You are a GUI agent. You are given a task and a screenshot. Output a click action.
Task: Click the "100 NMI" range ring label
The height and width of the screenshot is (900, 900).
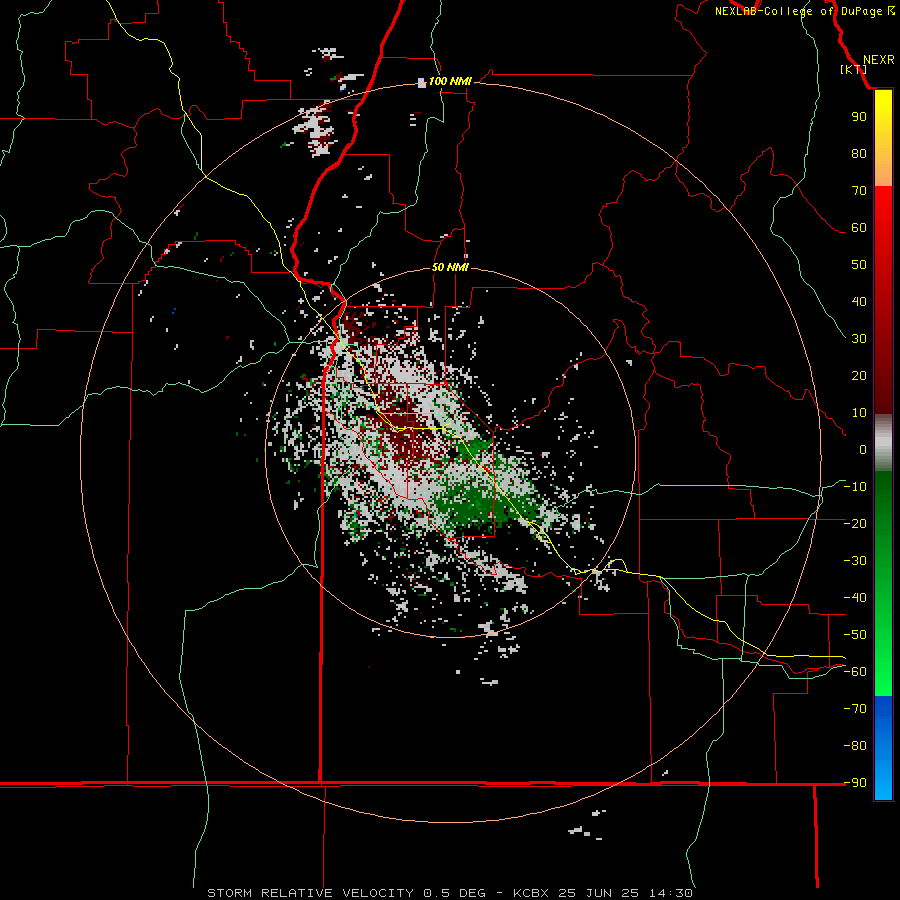450,81
